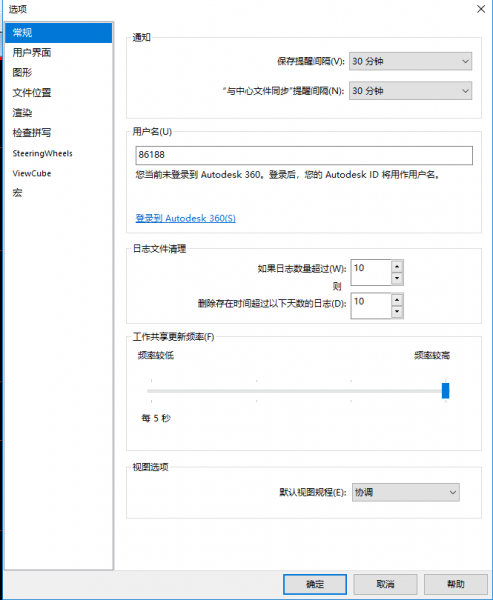
Task: Select the ViewCube category
Action: pyautogui.click(x=59, y=173)
